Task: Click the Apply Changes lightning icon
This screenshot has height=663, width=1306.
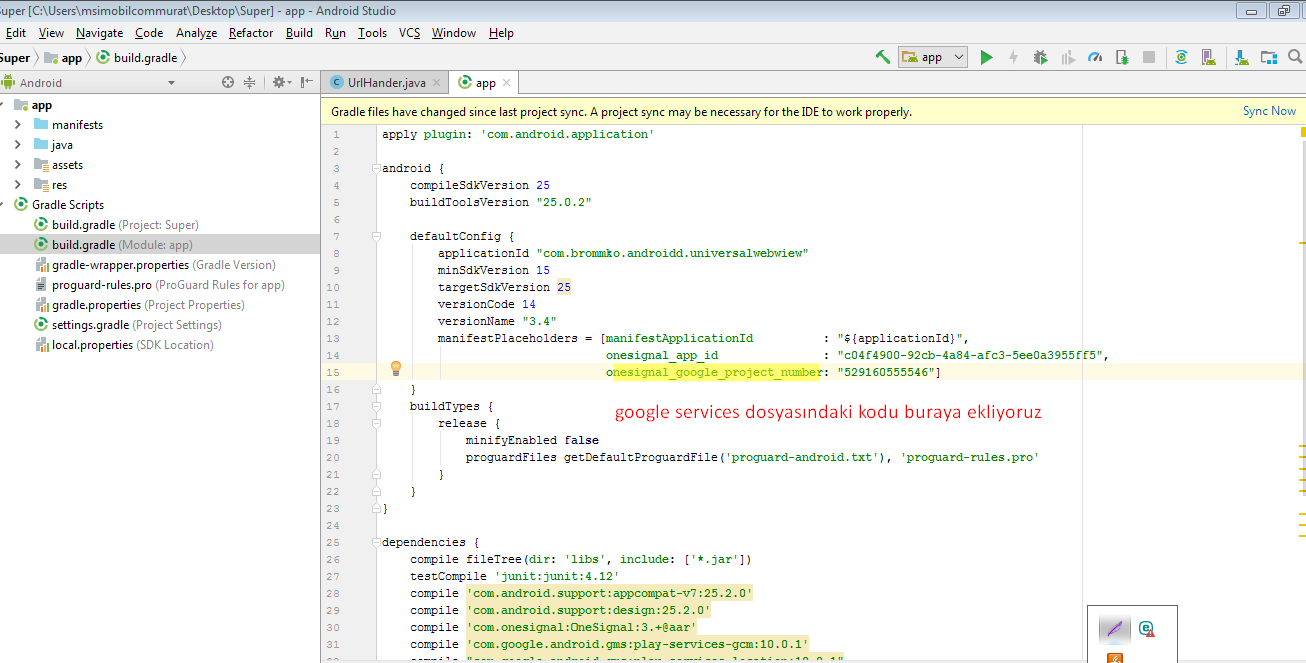Action: coord(1013,58)
